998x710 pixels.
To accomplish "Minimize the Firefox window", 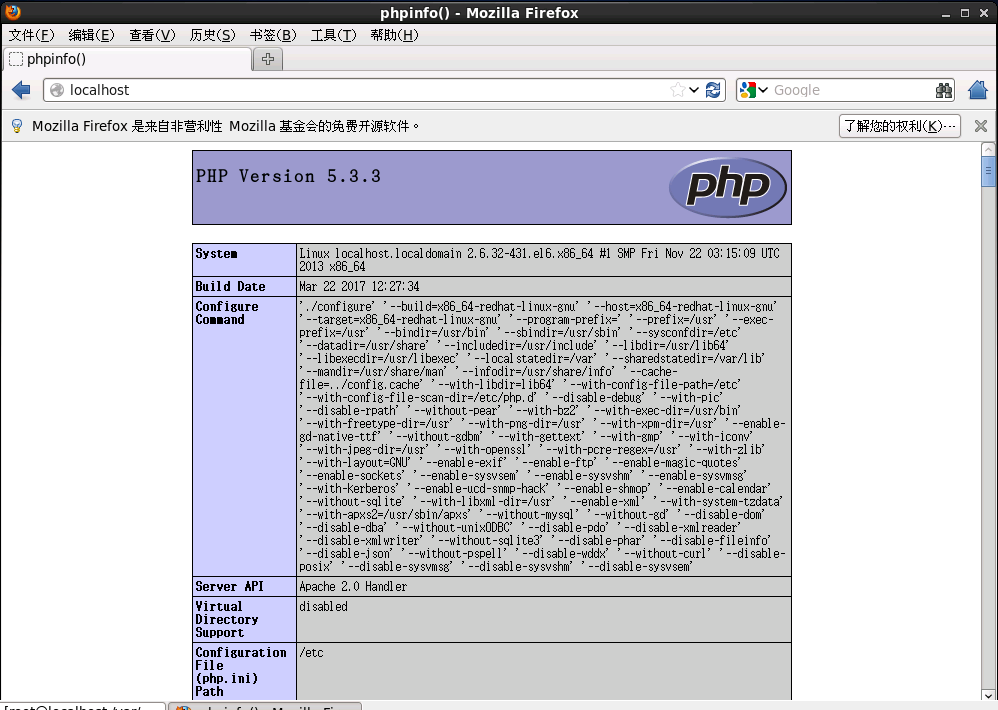I will (946, 13).
